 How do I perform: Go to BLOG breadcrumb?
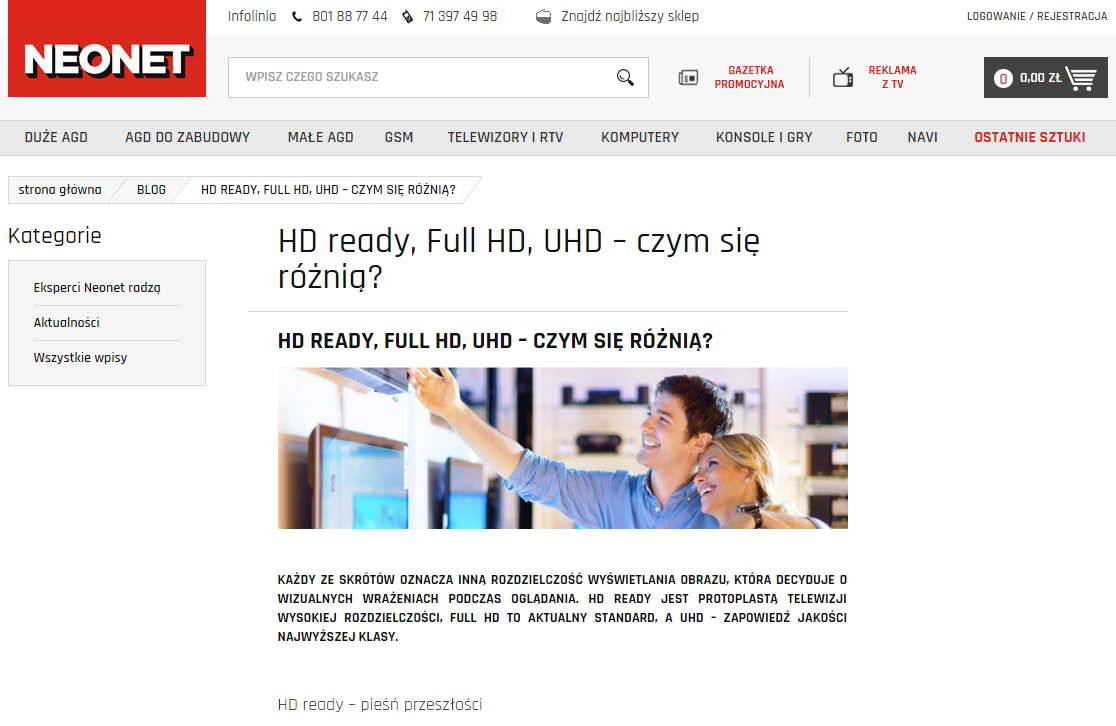pos(151,190)
